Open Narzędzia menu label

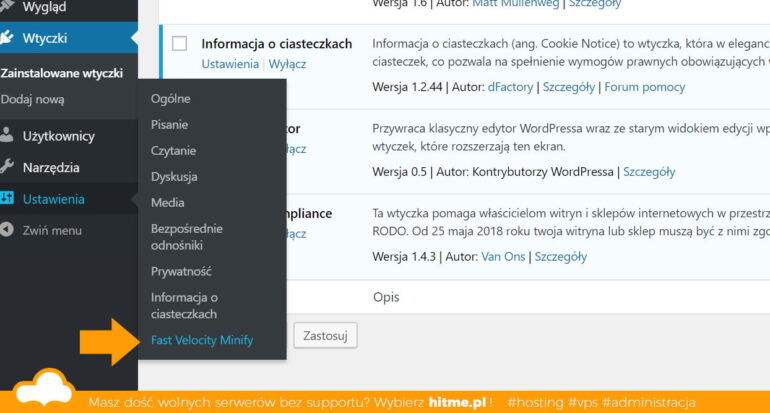tap(51, 167)
